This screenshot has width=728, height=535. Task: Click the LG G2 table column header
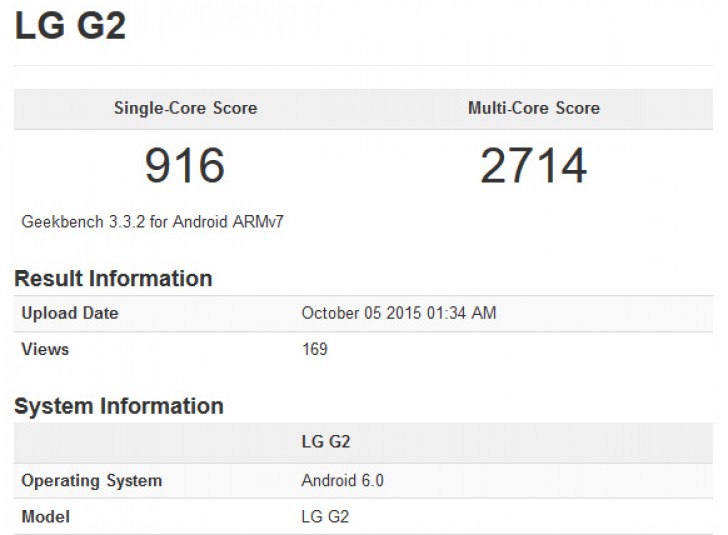[x=325, y=441]
